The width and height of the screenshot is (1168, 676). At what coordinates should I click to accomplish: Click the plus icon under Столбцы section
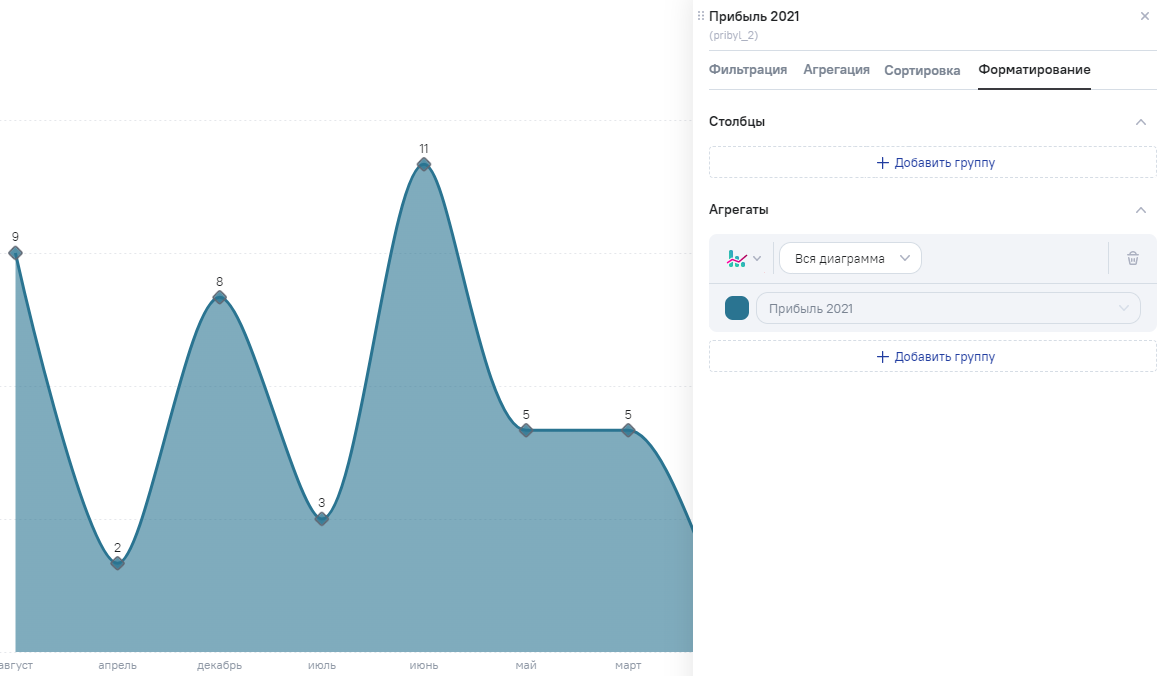[882, 163]
